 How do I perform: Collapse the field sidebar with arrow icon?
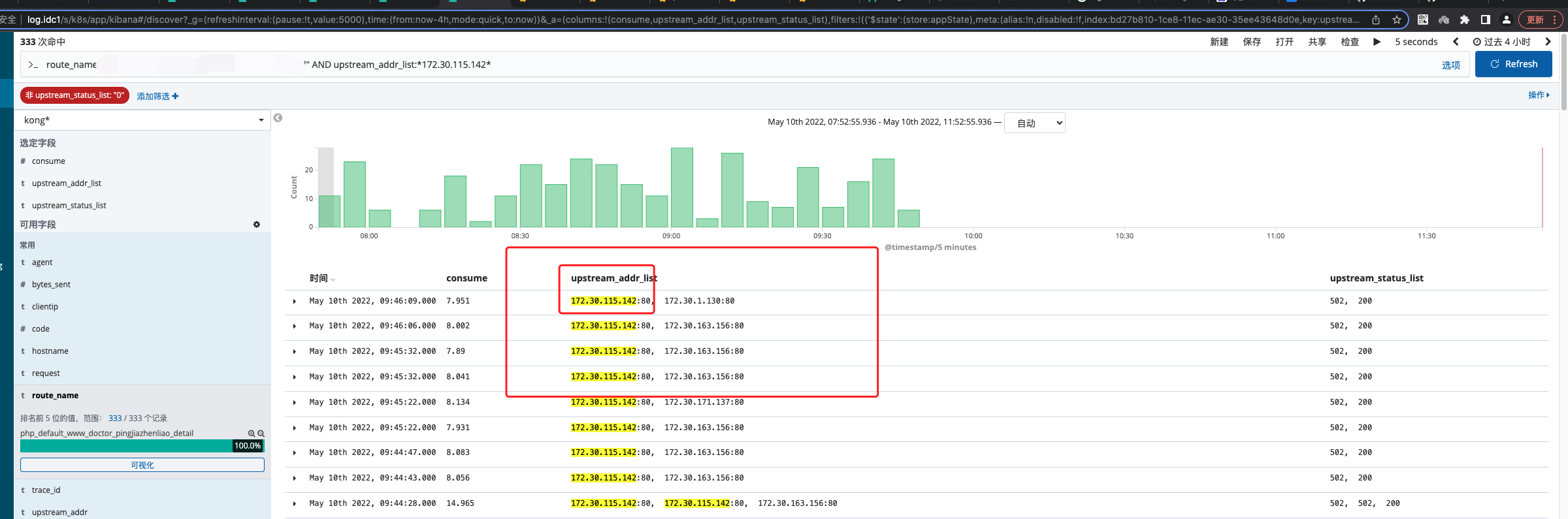coord(278,118)
